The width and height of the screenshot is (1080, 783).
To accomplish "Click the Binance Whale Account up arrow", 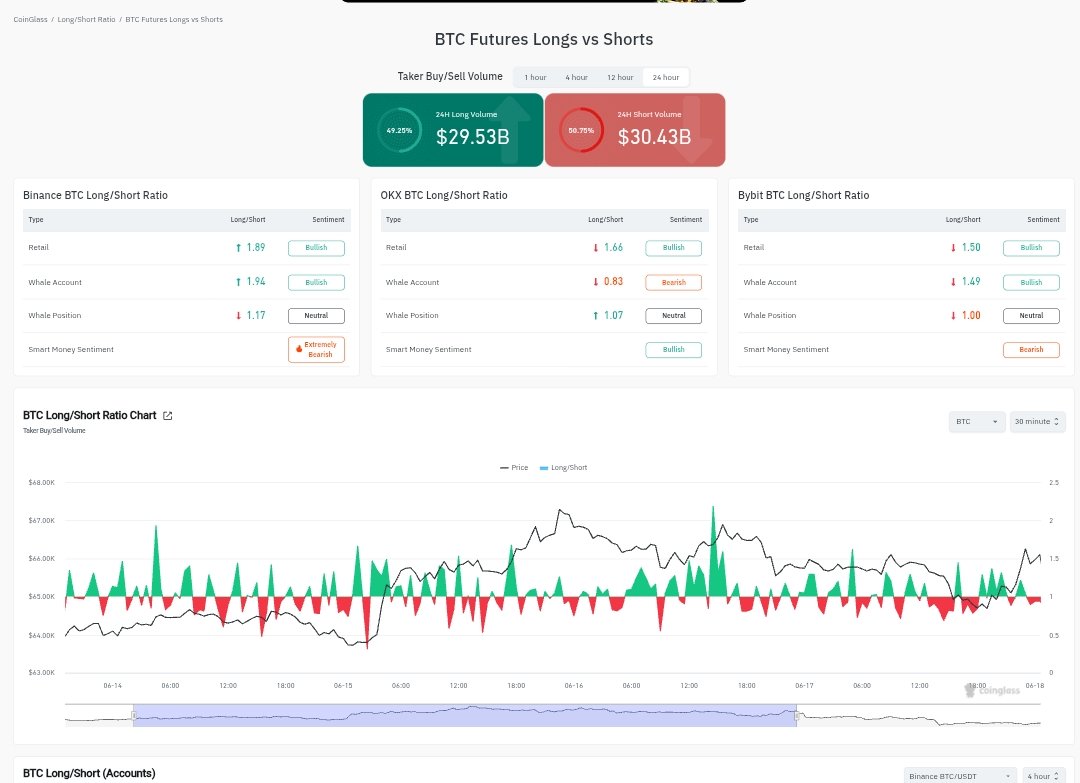I will (238, 282).
